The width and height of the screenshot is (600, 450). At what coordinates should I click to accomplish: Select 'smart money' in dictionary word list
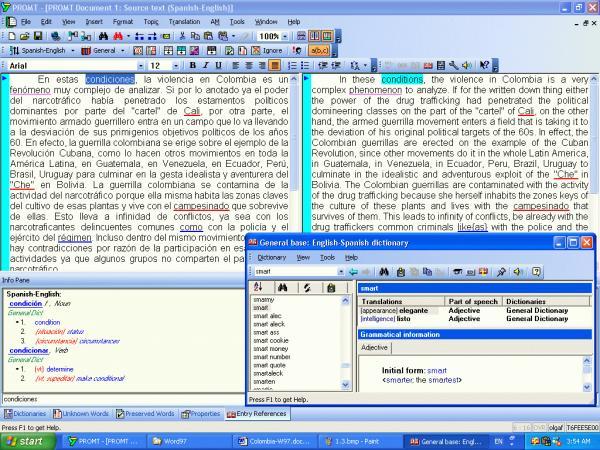coord(271,349)
